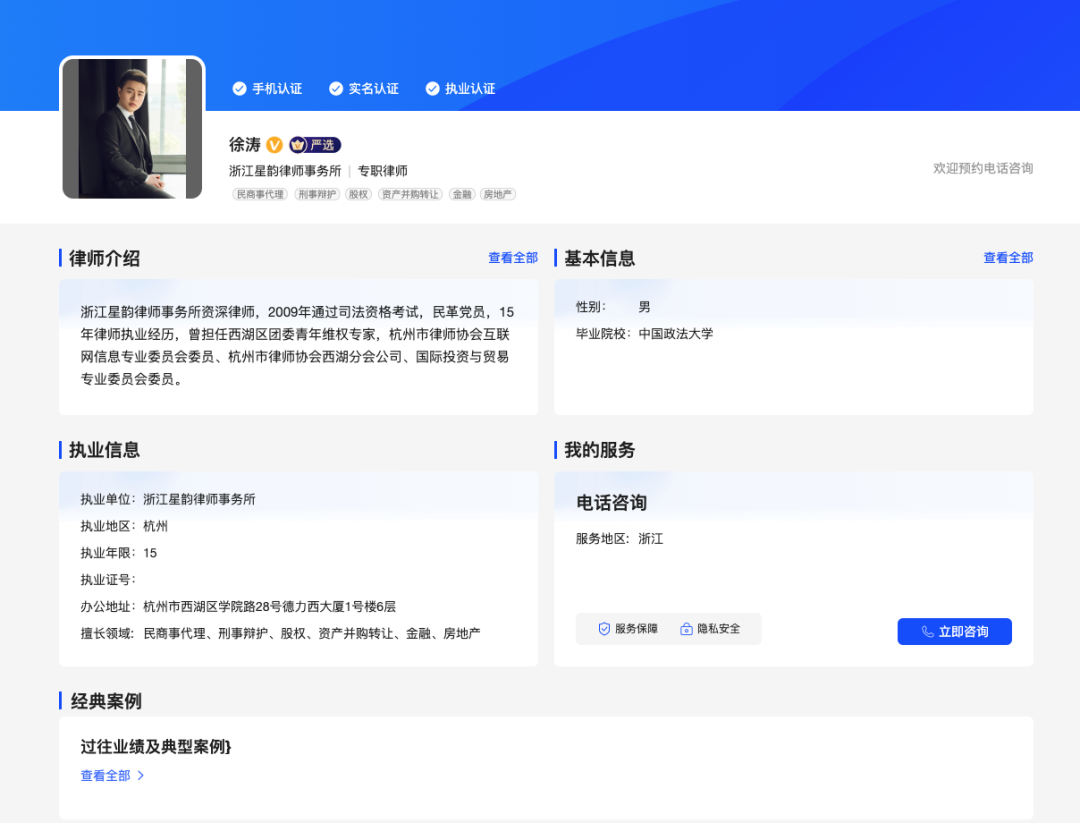
Task: Expand 查看全部 in 基本信息 section
Action: (1007, 258)
